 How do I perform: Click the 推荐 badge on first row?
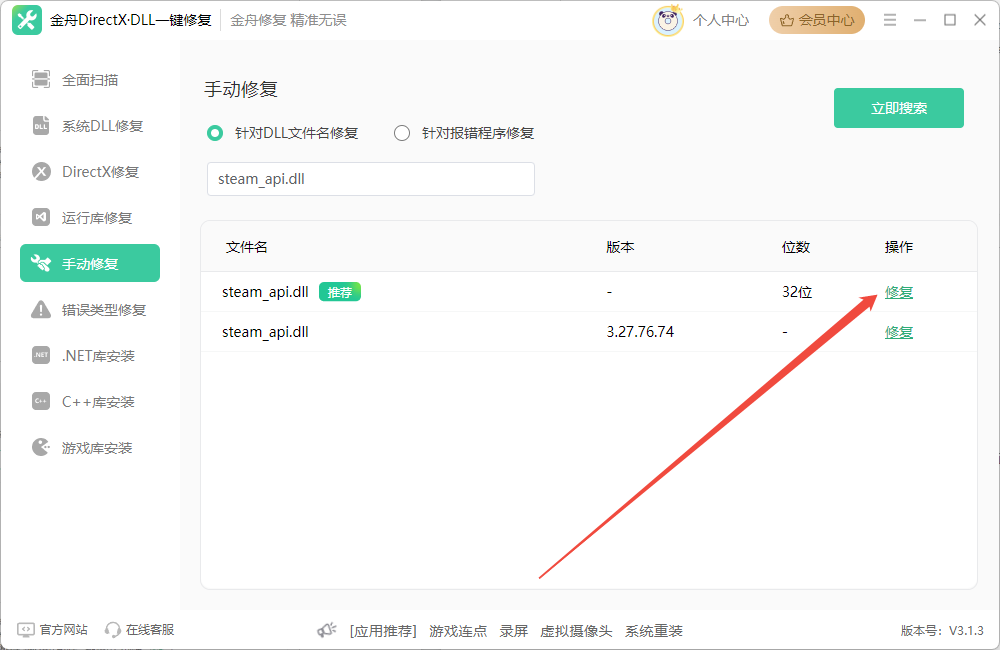(340, 292)
